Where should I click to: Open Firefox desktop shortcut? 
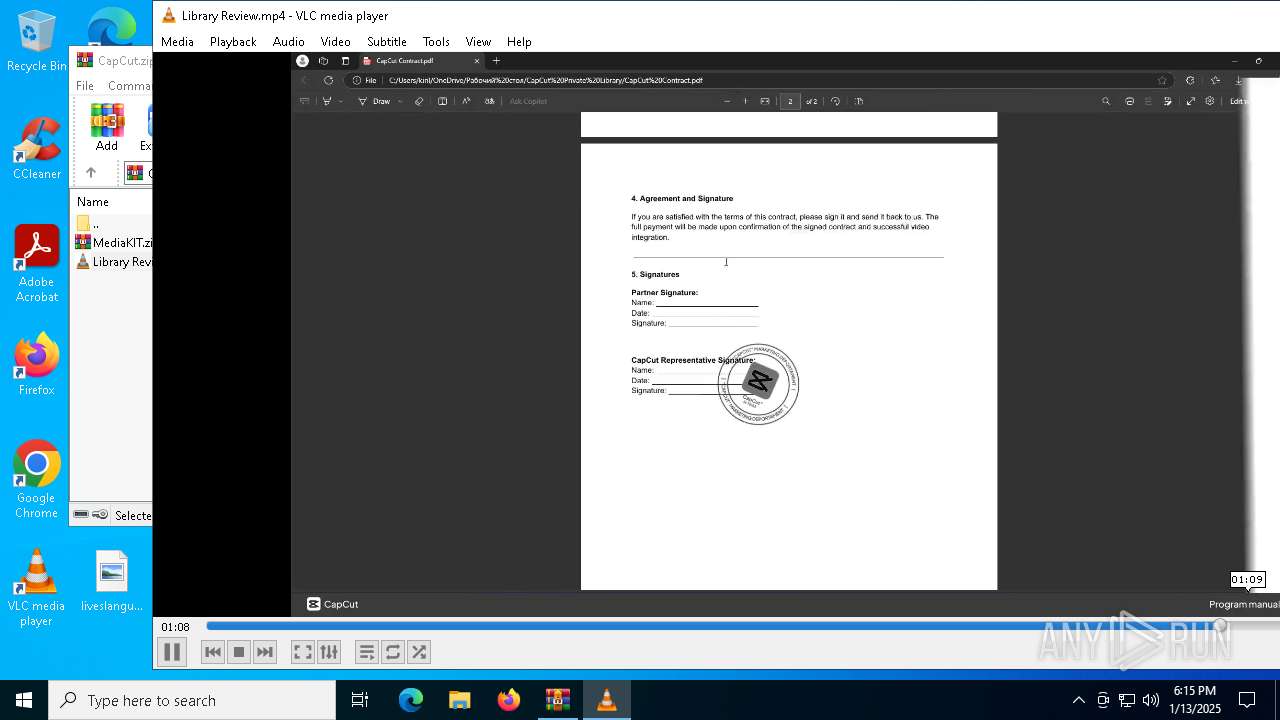click(x=37, y=364)
